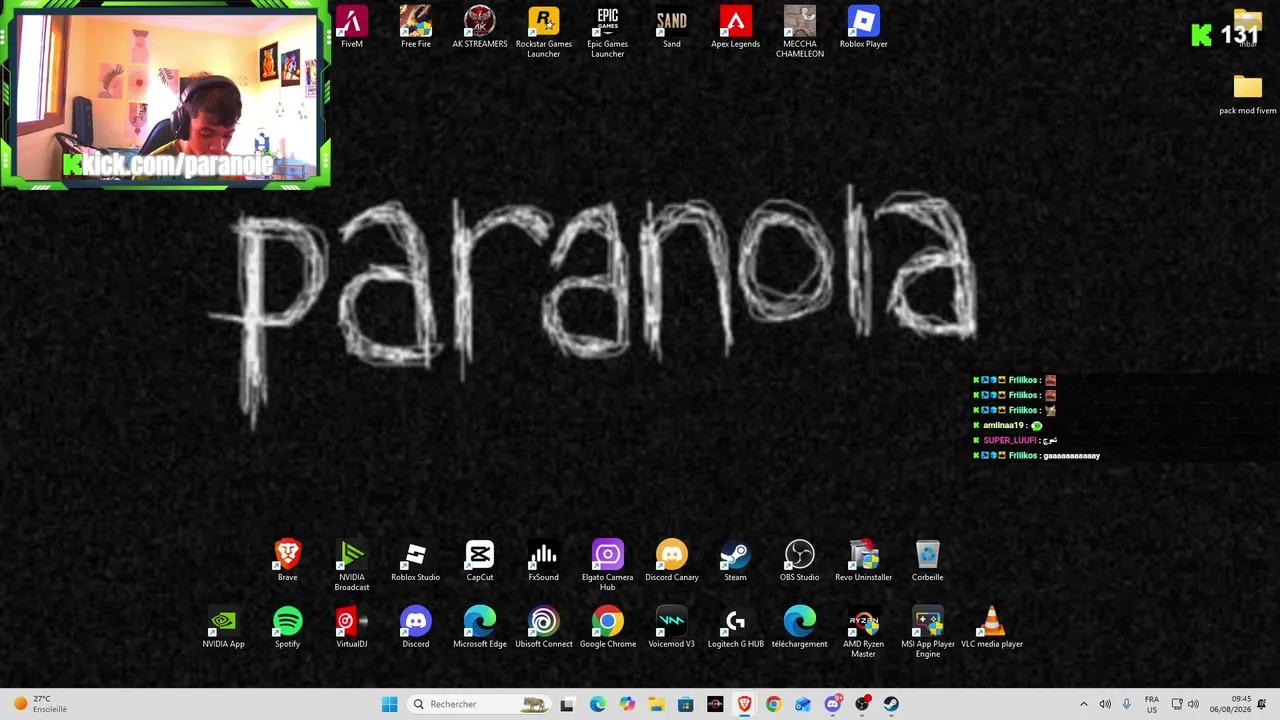Select the Epic Games Launcher icon
This screenshot has width=1280, height=720.
click(608, 32)
